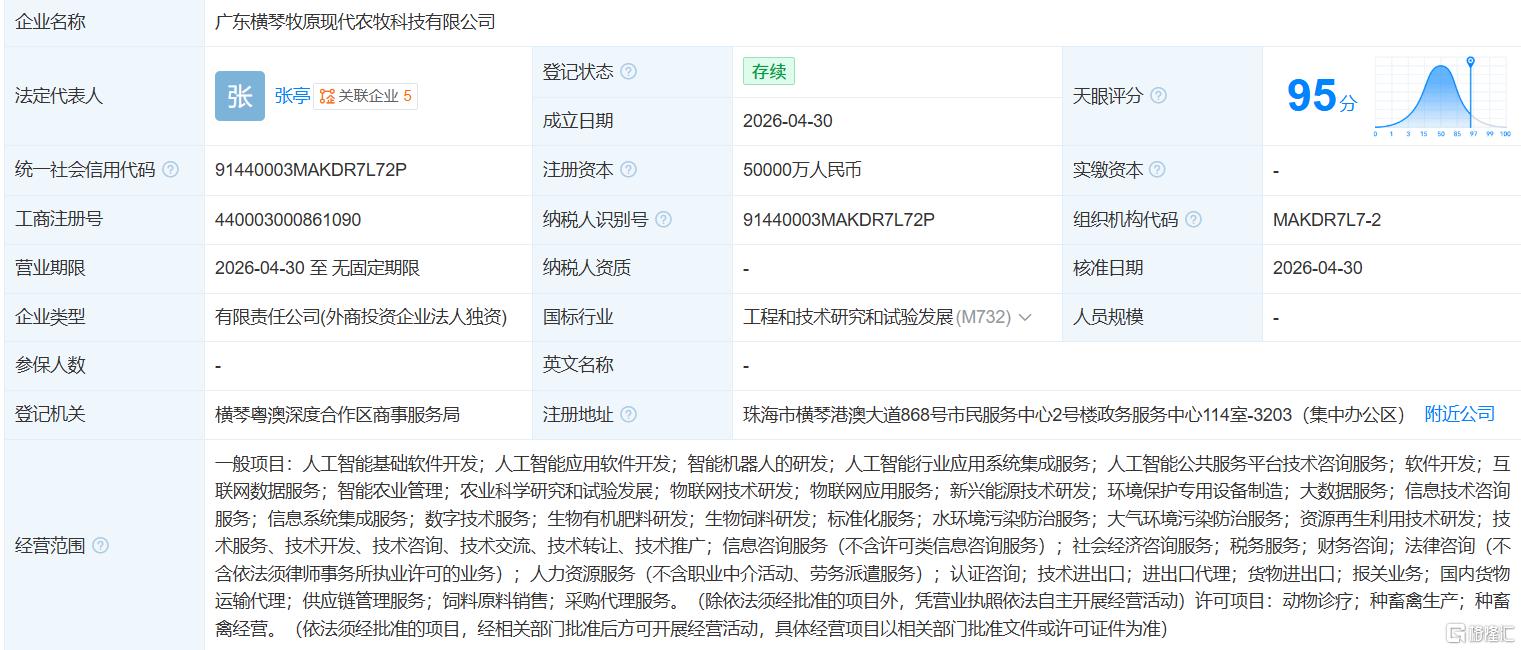The width and height of the screenshot is (1521, 650).
Task: Select registered address starting with 珠海市横琴港澳大道868号
Action: click(x=1075, y=414)
